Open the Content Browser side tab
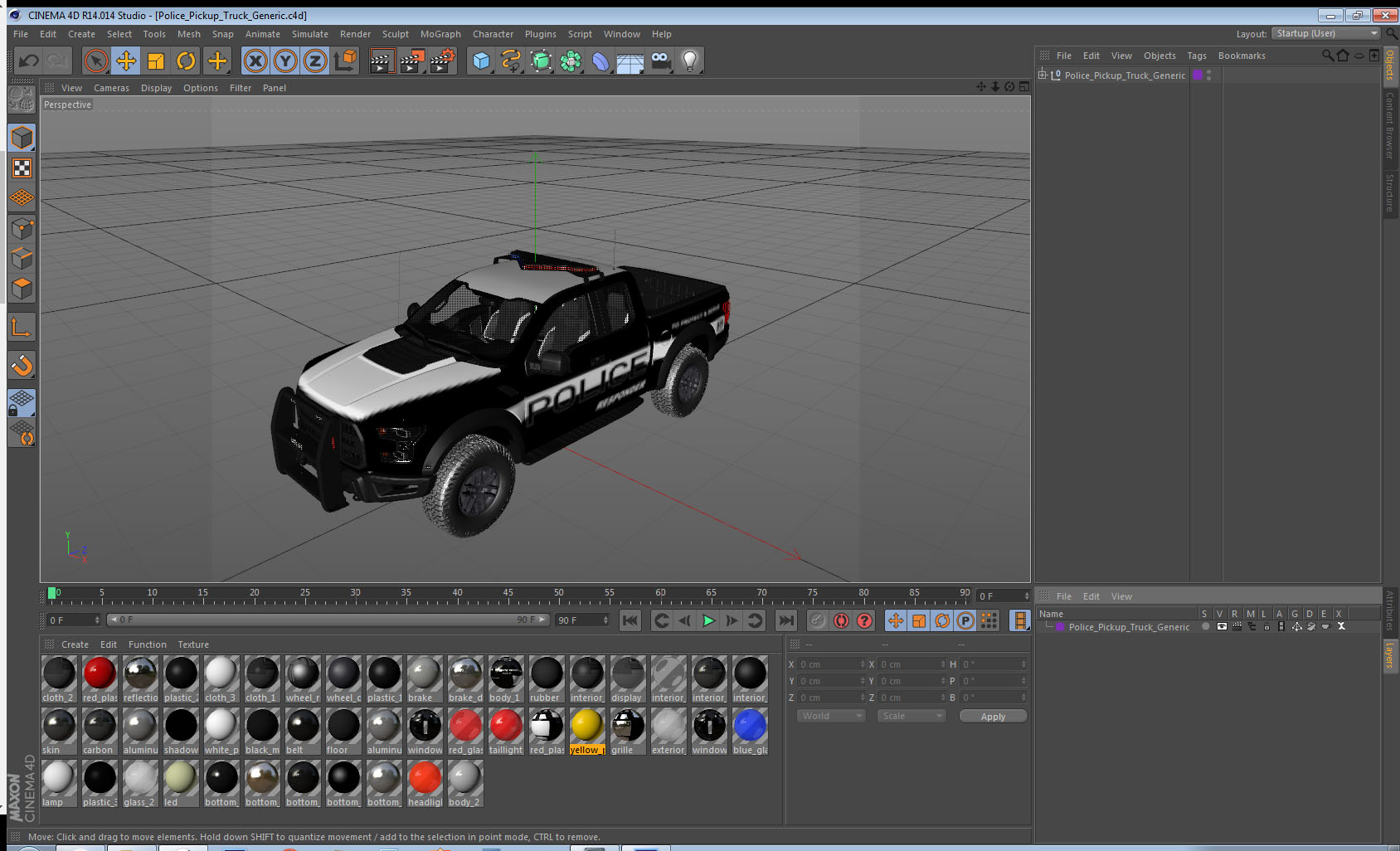Viewport: 1400px width, 851px height. pyautogui.click(x=1391, y=125)
